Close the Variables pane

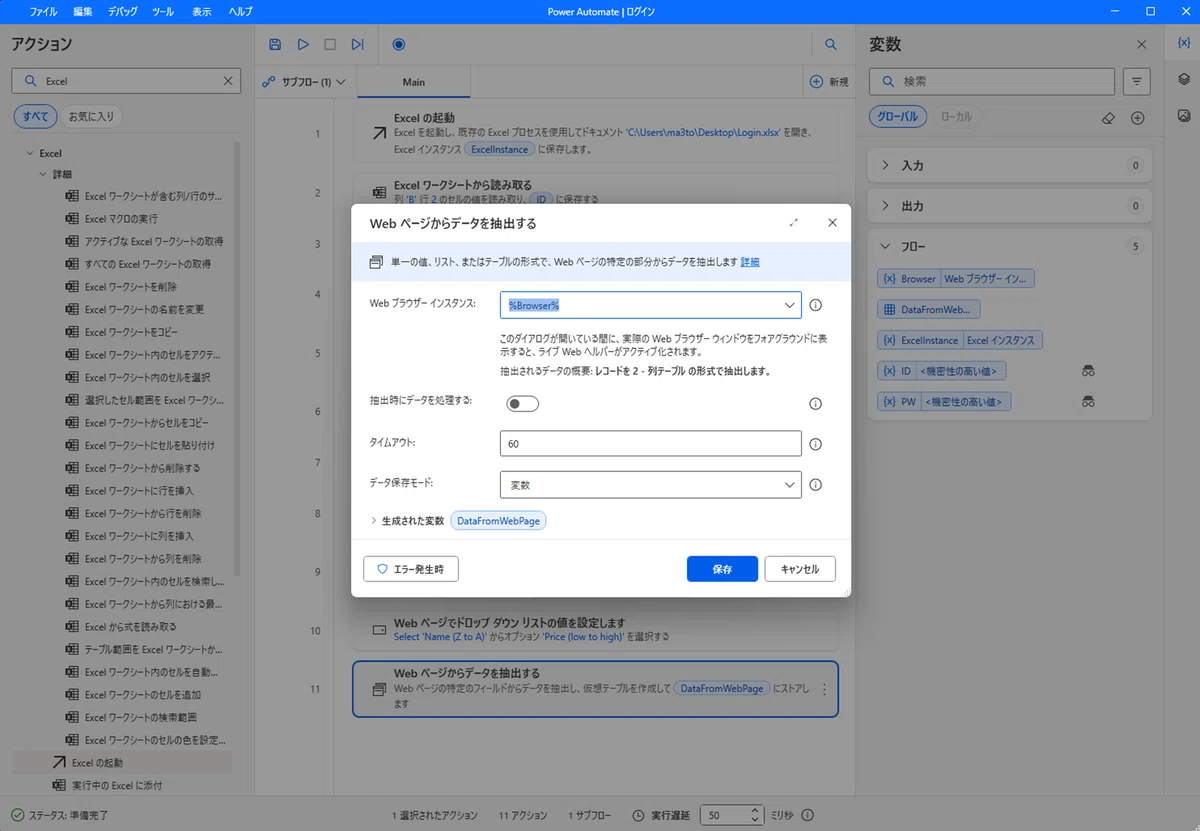coord(1142,44)
